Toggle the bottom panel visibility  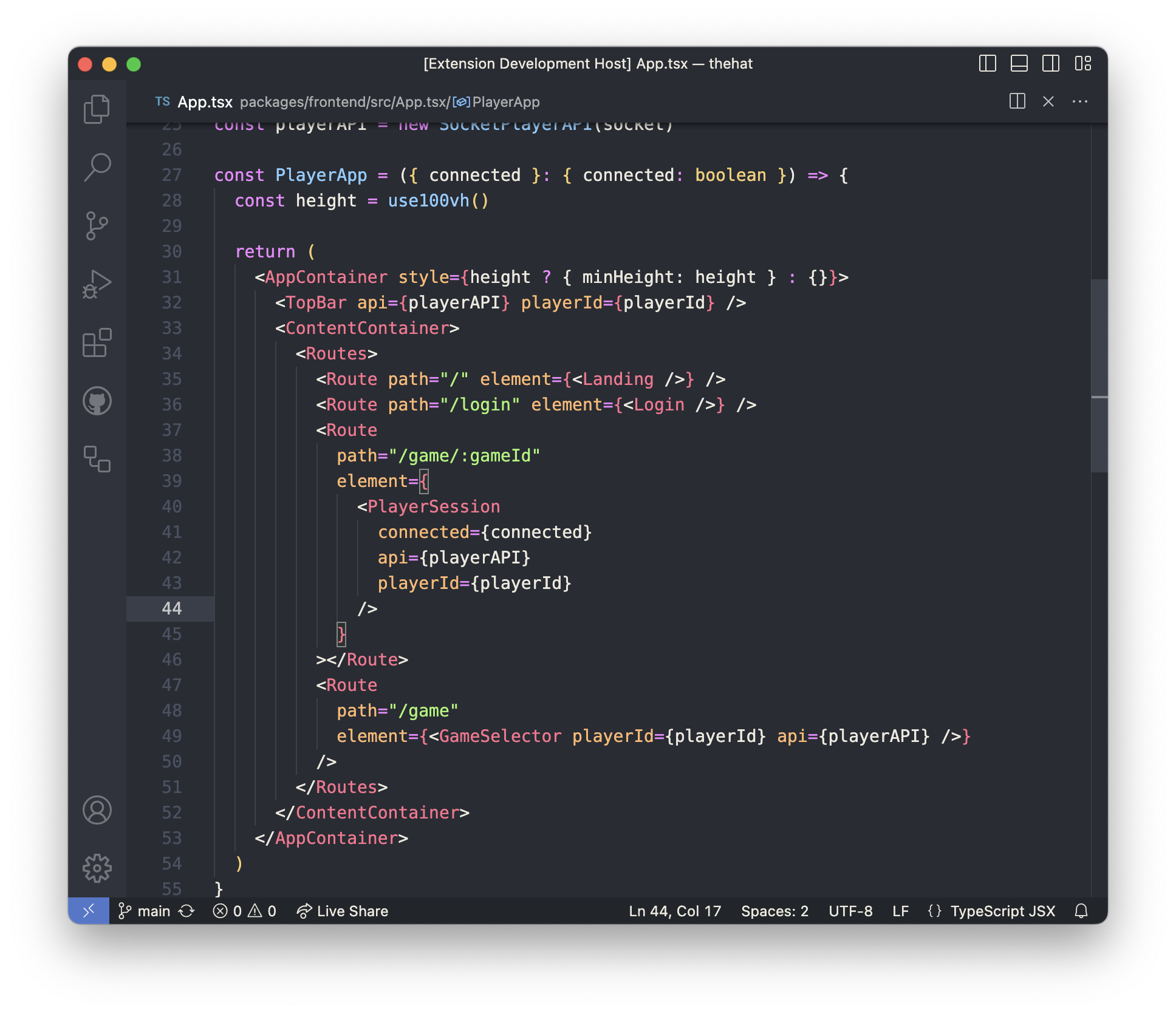(1019, 64)
